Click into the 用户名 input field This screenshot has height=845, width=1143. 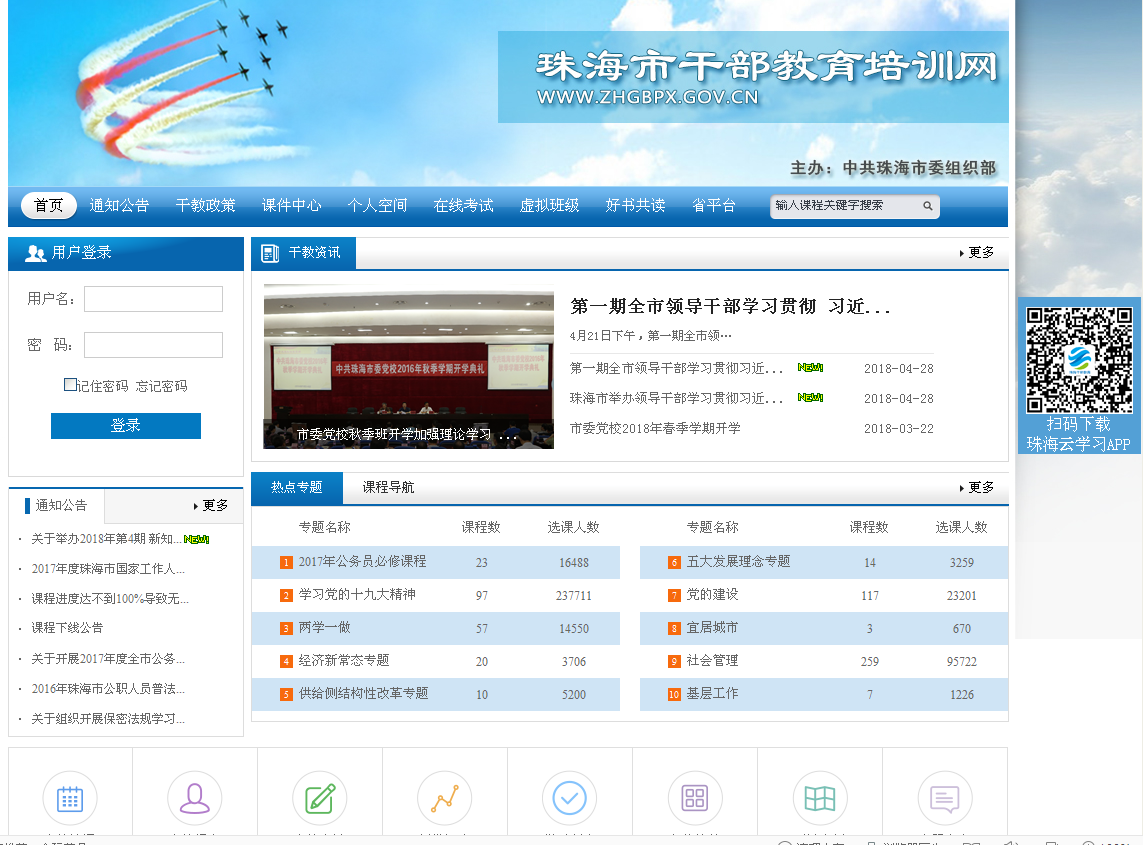tap(153, 299)
